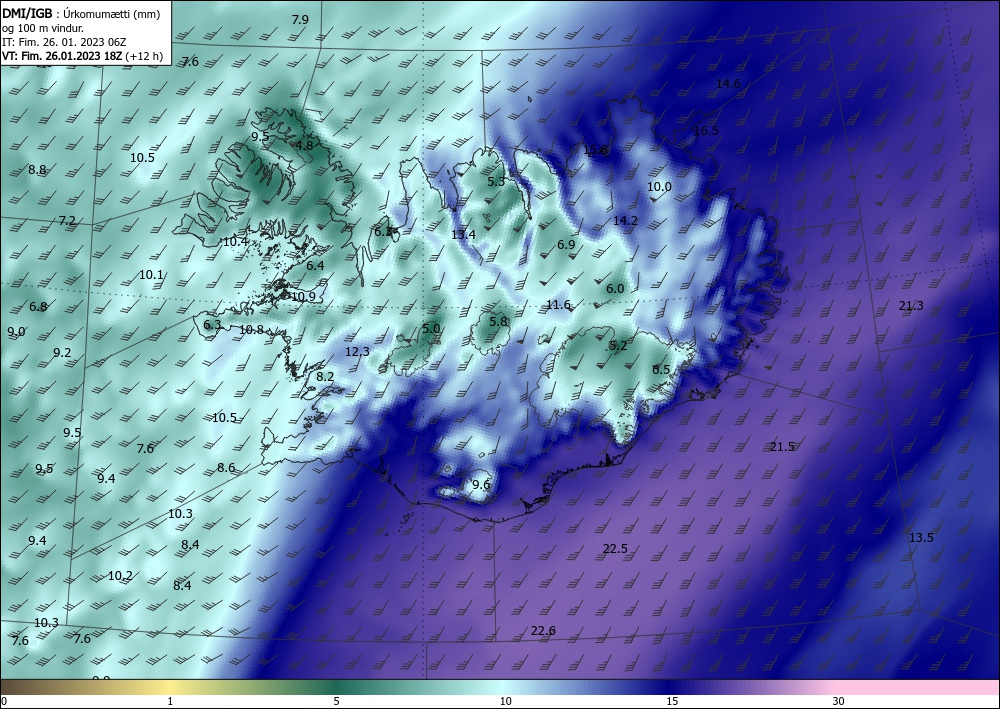Click the 10.2 map value
This screenshot has width=1000, height=709.
tap(120, 576)
